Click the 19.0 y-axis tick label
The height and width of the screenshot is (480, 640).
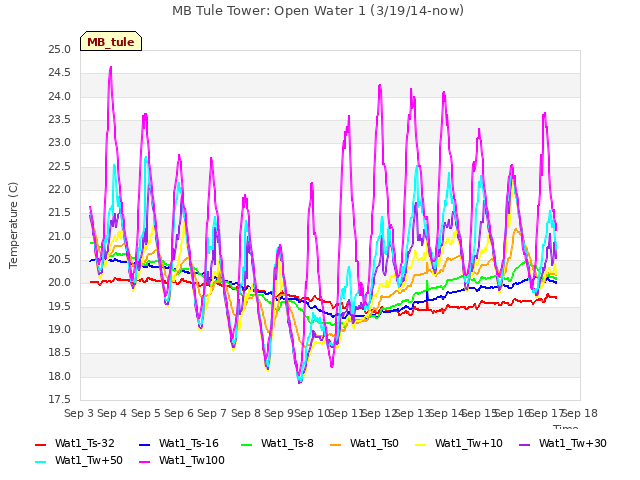60,330
